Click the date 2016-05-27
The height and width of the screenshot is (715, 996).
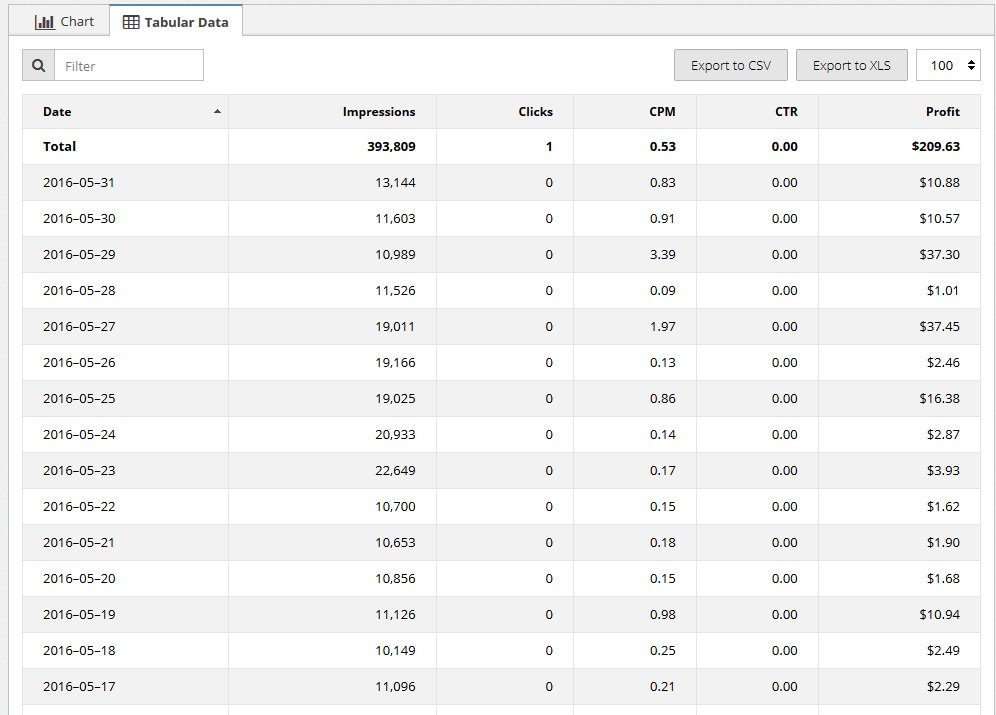[79, 326]
